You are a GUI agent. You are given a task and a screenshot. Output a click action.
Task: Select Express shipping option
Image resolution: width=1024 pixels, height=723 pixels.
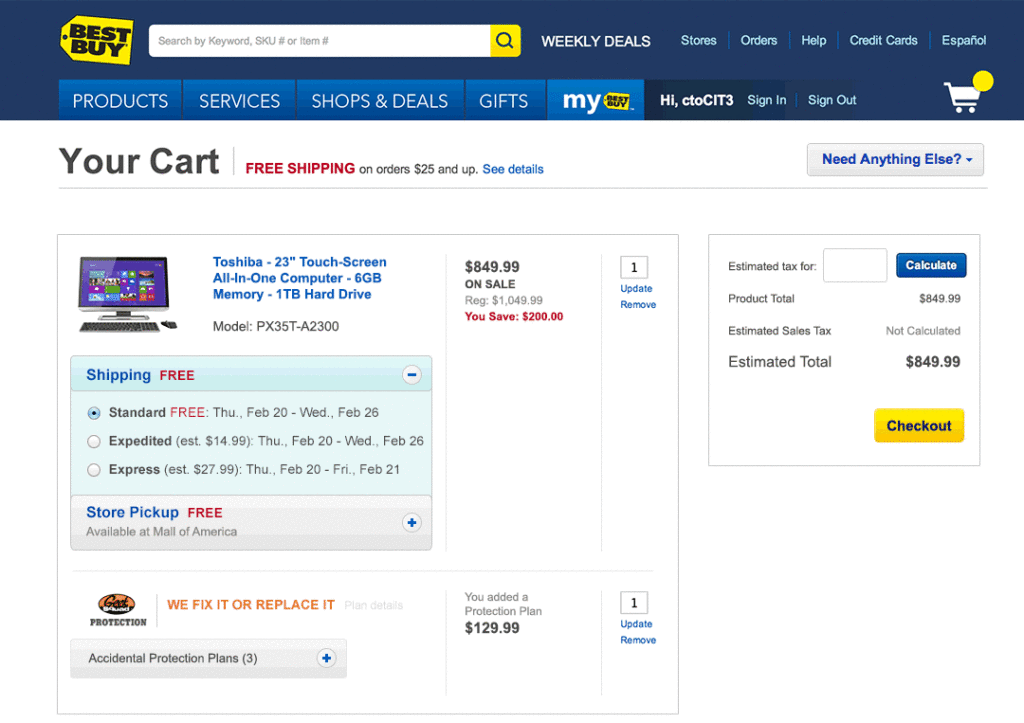[x=94, y=470]
